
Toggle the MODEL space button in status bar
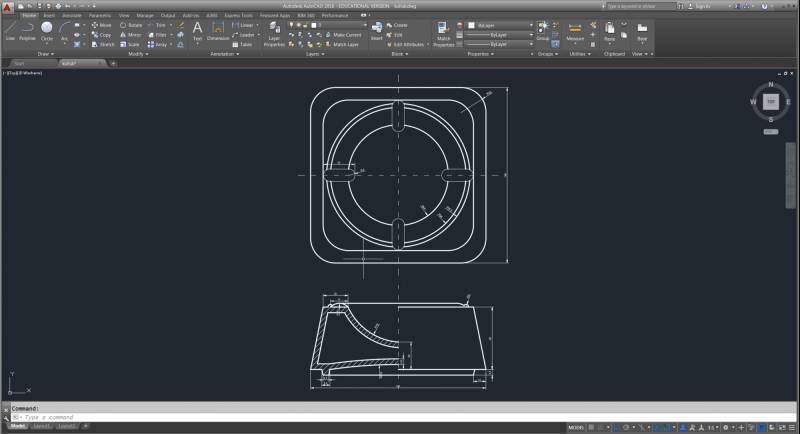pos(575,427)
